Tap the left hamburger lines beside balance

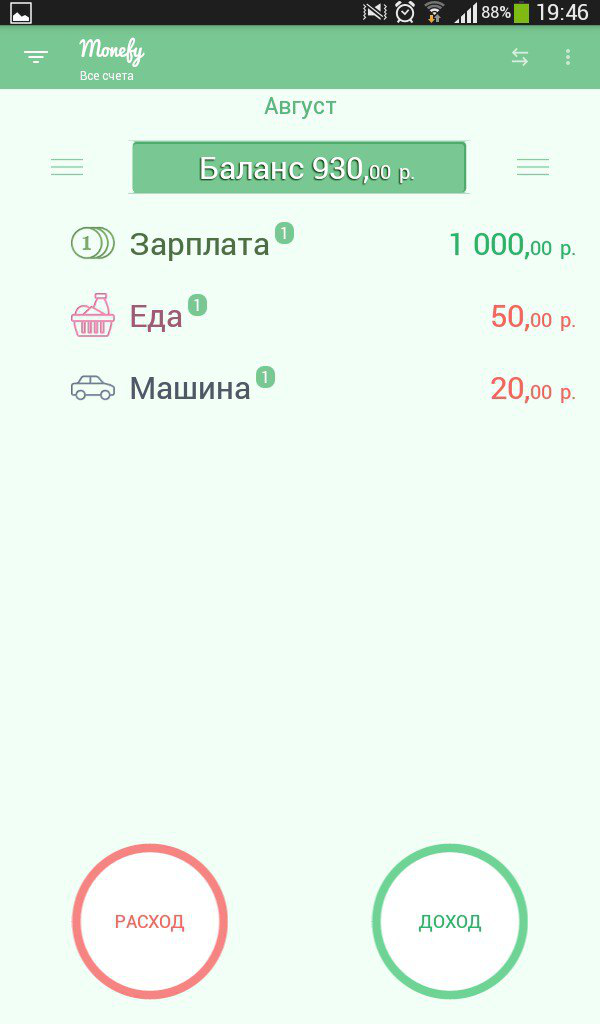click(x=67, y=167)
